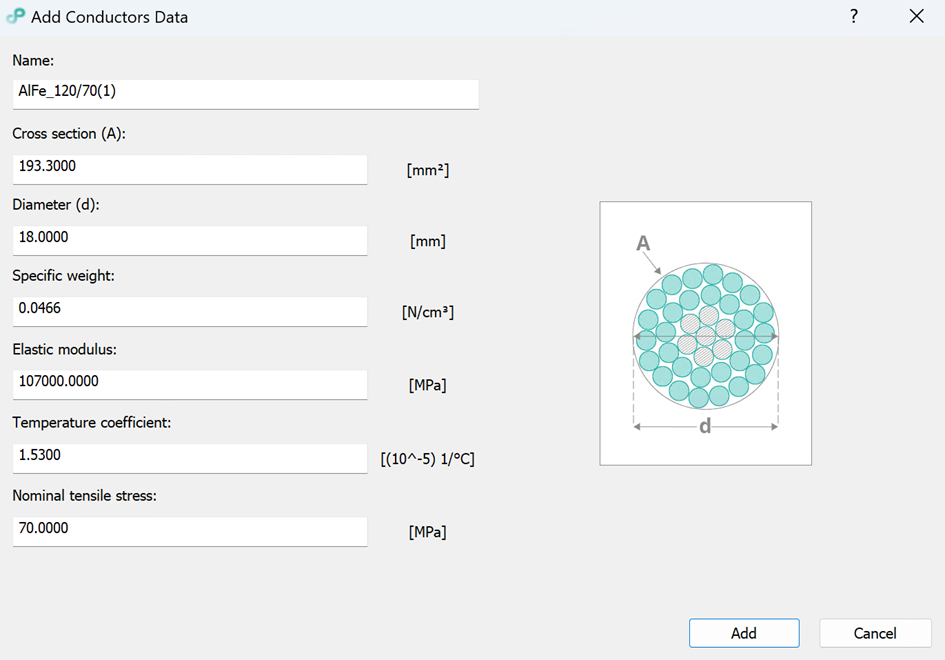This screenshot has height=660, width=945.
Task: Focus the Name field containing AlFe_120/70(1)
Action: (245, 92)
